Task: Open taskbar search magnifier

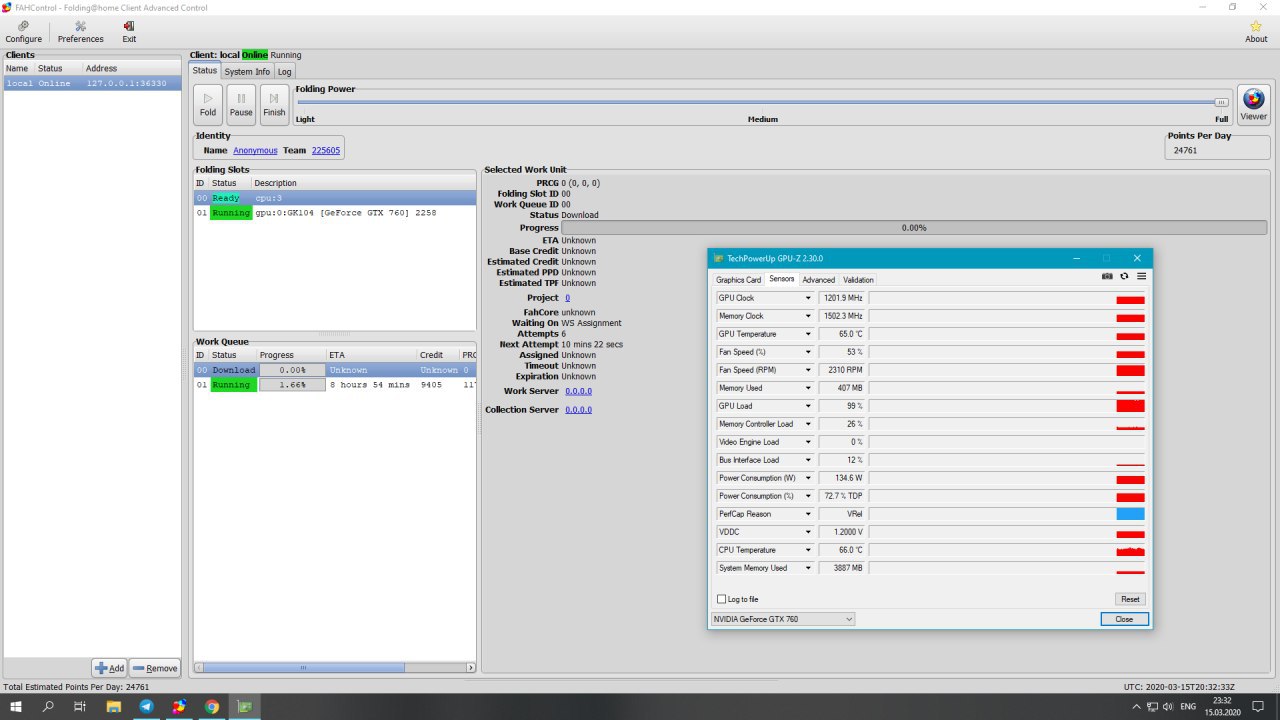Action: [x=48, y=706]
